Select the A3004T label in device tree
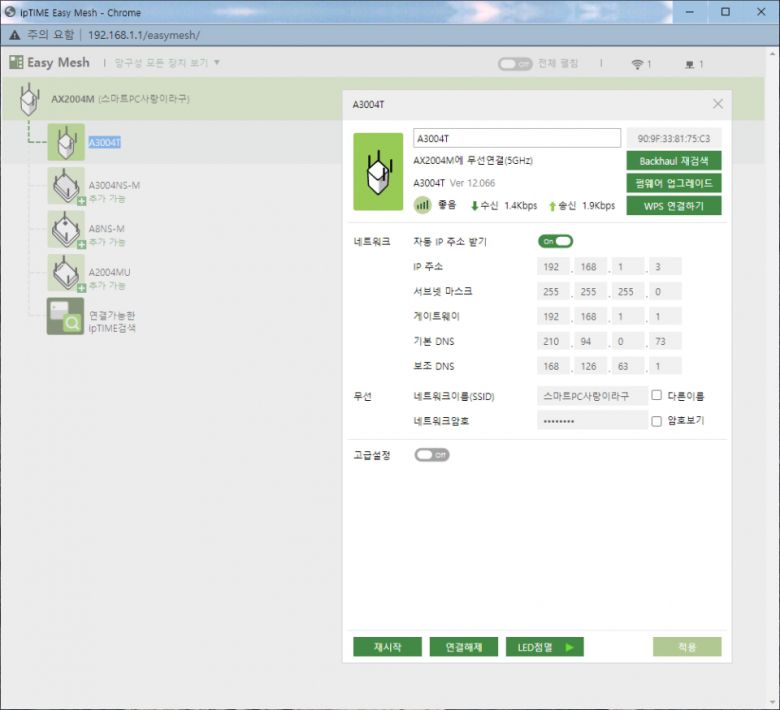Viewport: 780px width, 710px height. tap(104, 143)
